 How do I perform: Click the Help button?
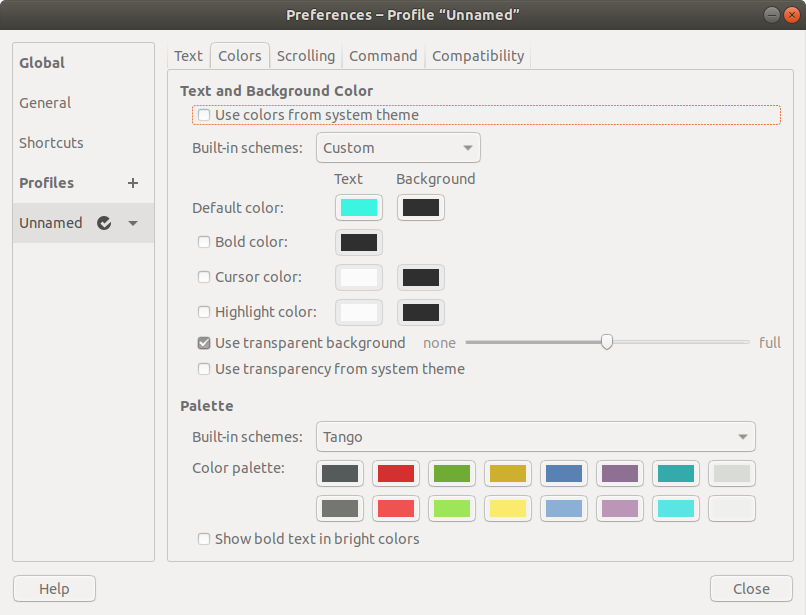54,589
